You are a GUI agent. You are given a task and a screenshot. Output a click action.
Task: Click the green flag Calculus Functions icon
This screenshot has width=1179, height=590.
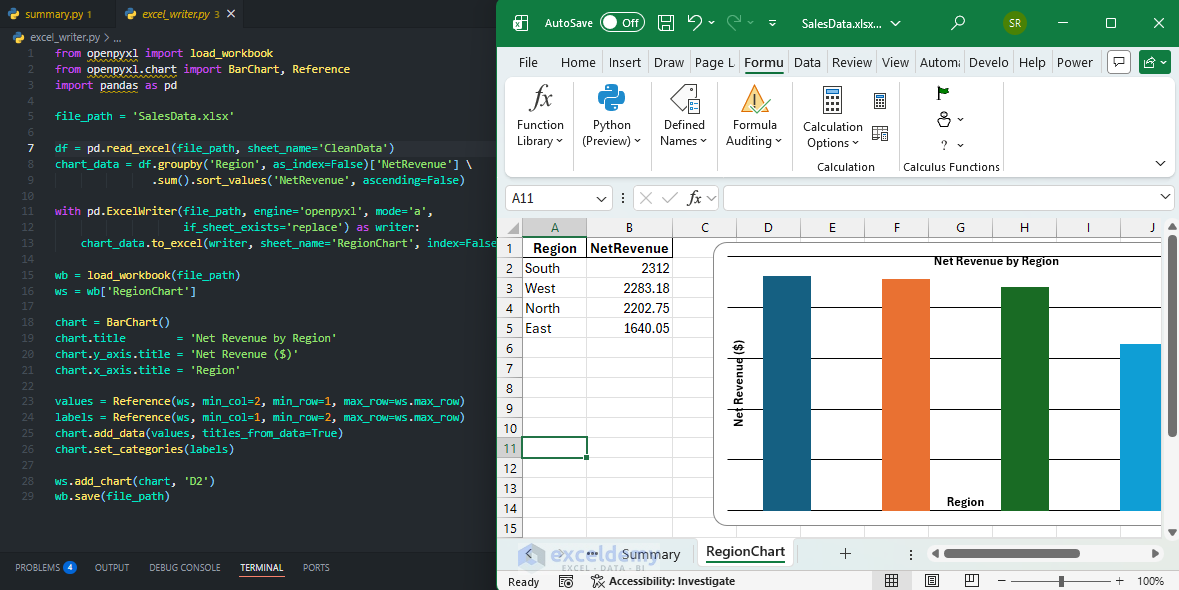[943, 93]
